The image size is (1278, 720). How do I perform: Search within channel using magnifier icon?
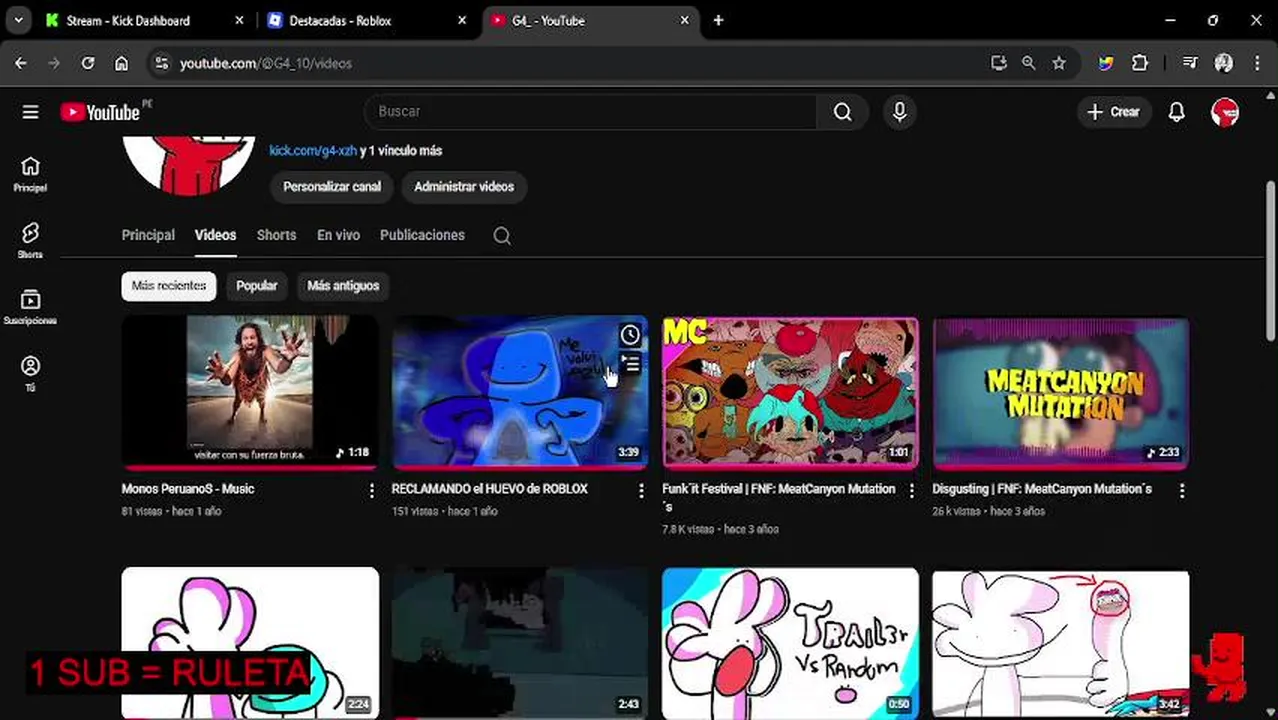(502, 236)
